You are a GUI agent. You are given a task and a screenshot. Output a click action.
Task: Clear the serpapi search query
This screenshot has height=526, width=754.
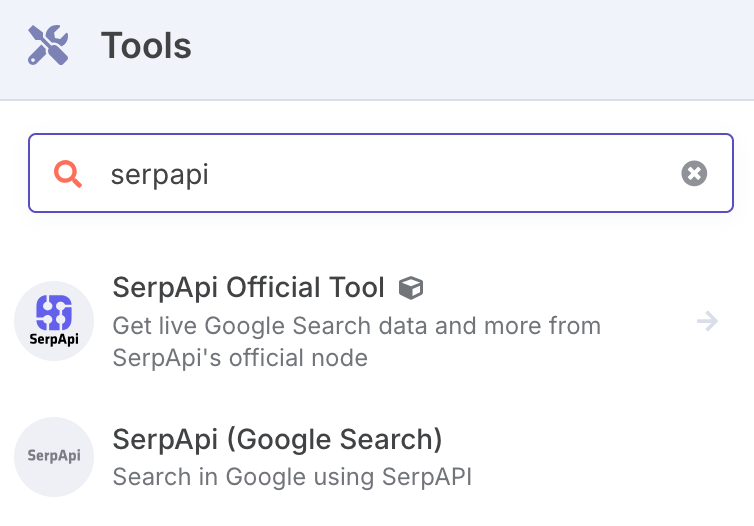[694, 174]
